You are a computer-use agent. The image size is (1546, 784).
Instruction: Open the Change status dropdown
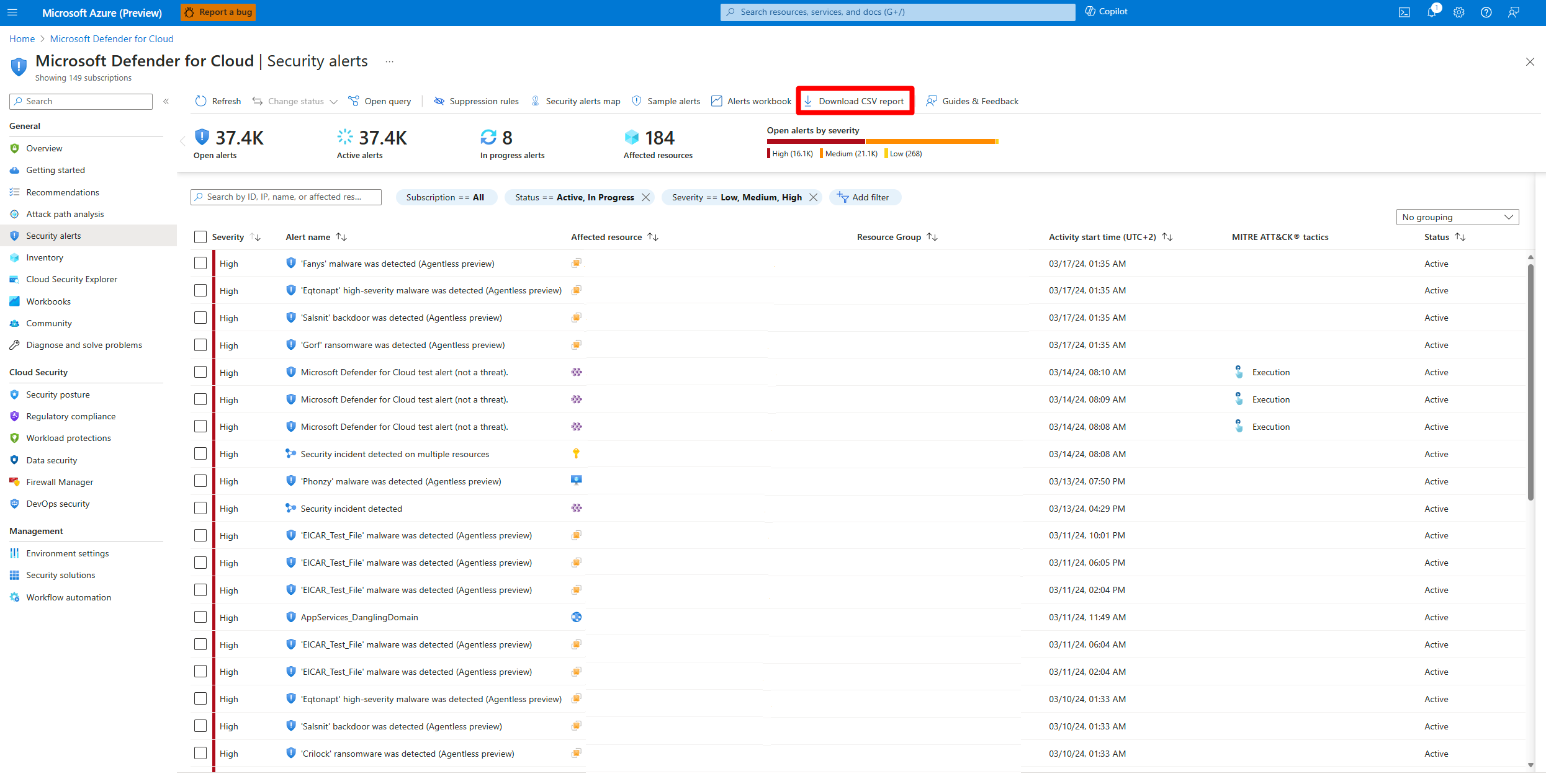(x=295, y=101)
